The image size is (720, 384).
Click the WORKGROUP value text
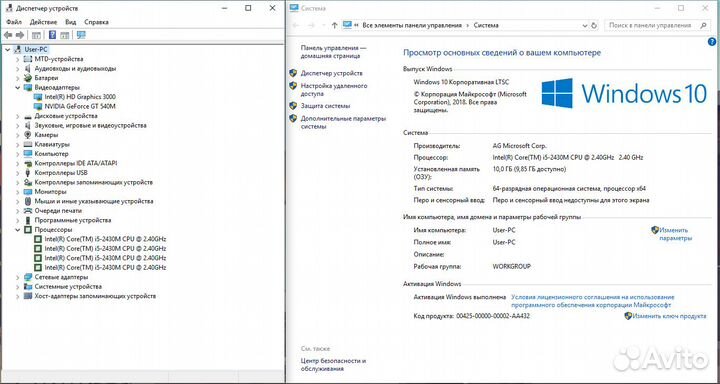pos(511,266)
